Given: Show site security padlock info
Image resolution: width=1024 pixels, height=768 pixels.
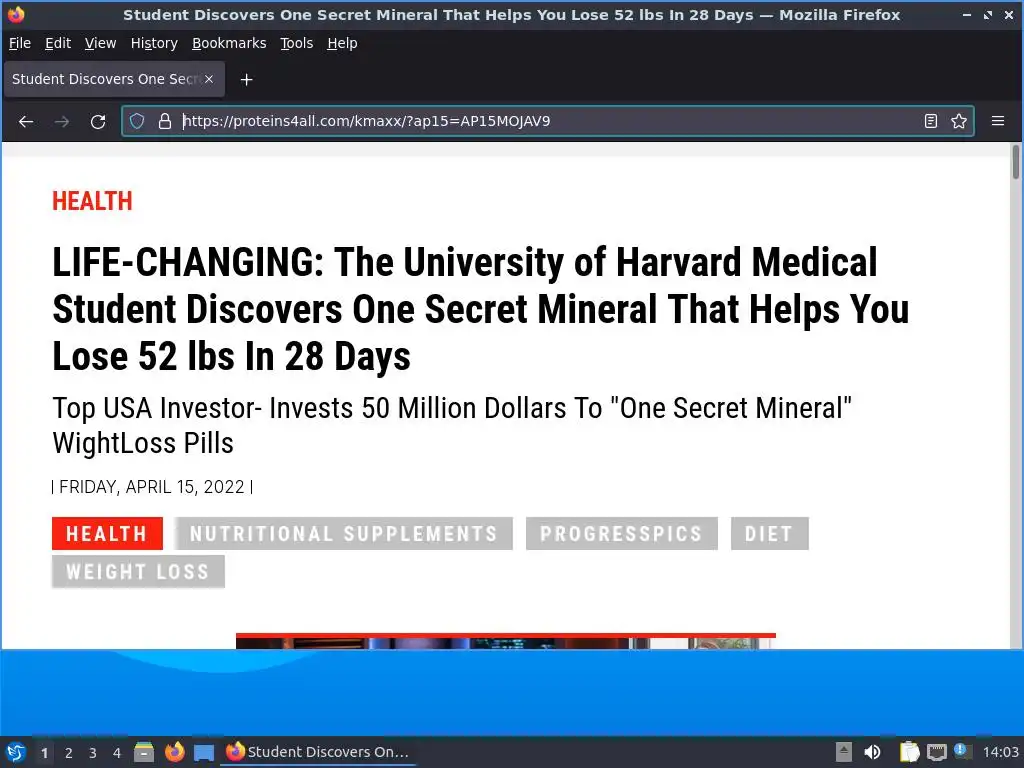Looking at the screenshot, I should click(165, 121).
